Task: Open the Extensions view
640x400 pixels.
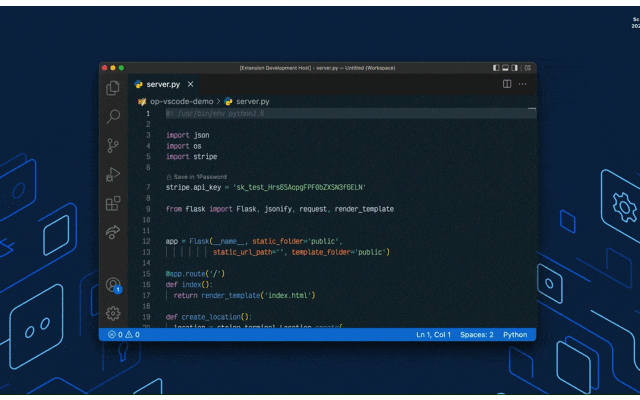Action: pyautogui.click(x=113, y=203)
